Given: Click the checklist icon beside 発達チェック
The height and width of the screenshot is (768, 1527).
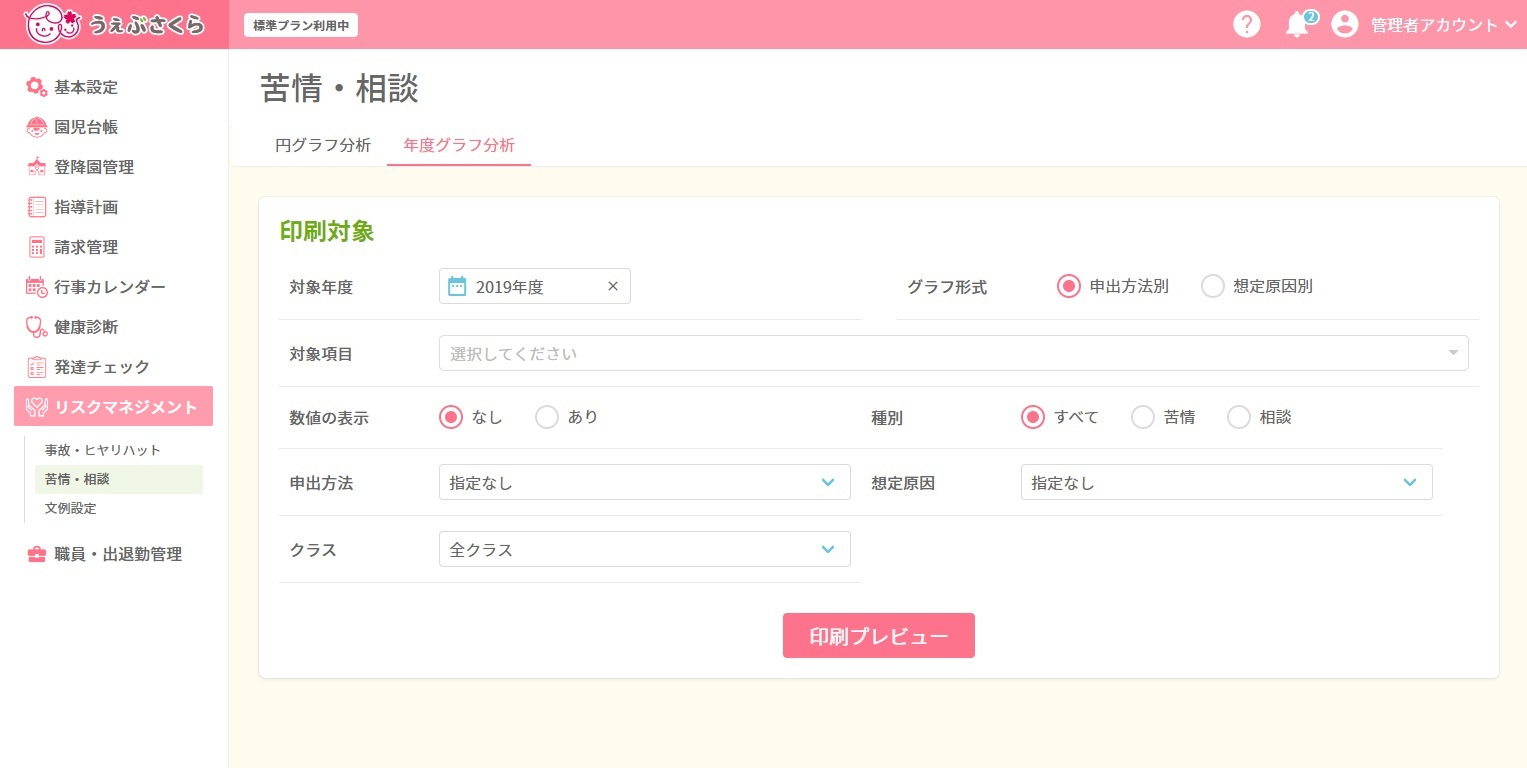Looking at the screenshot, I should click(x=36, y=367).
